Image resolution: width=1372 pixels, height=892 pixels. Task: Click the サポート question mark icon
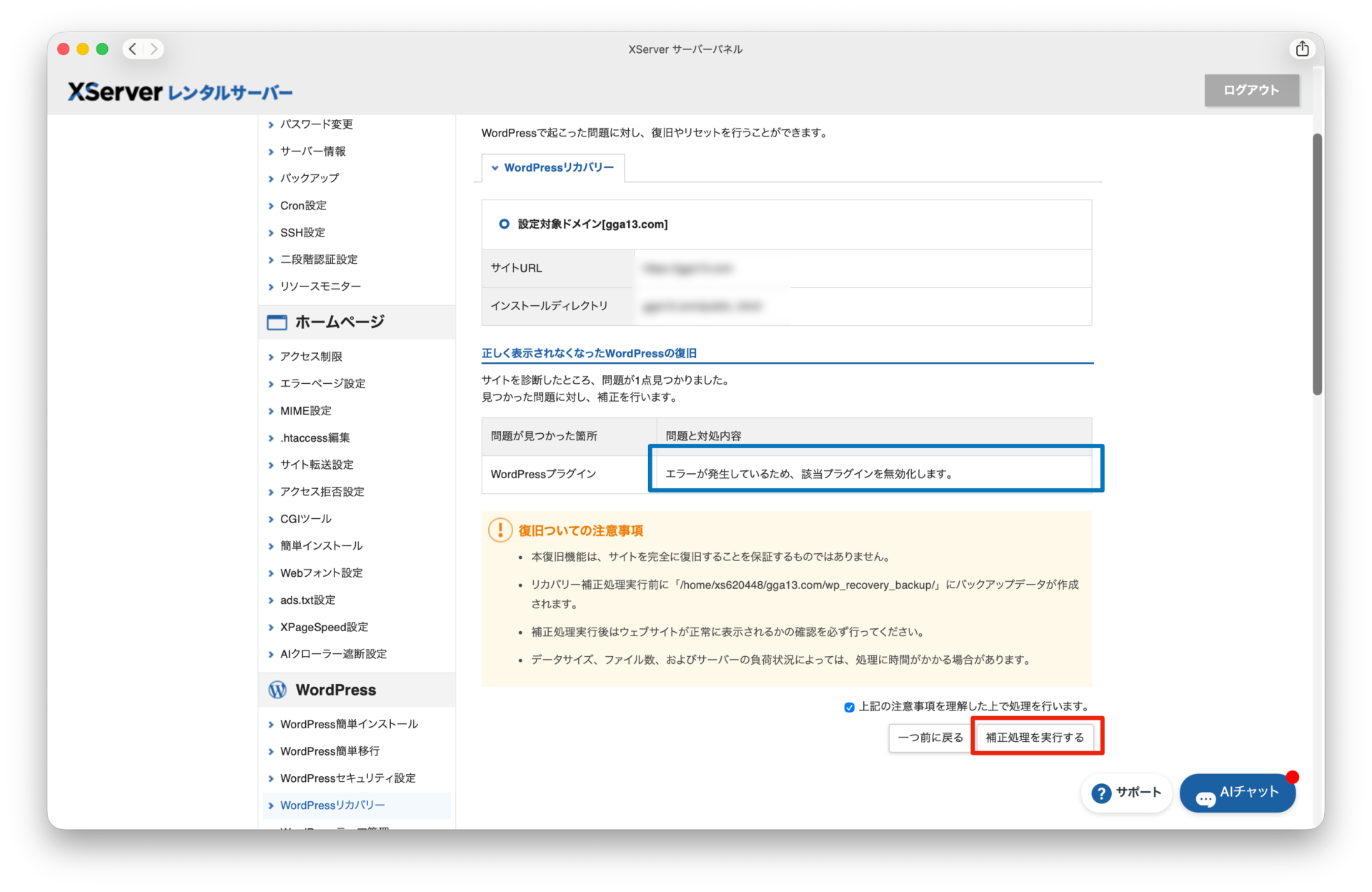coord(1101,793)
